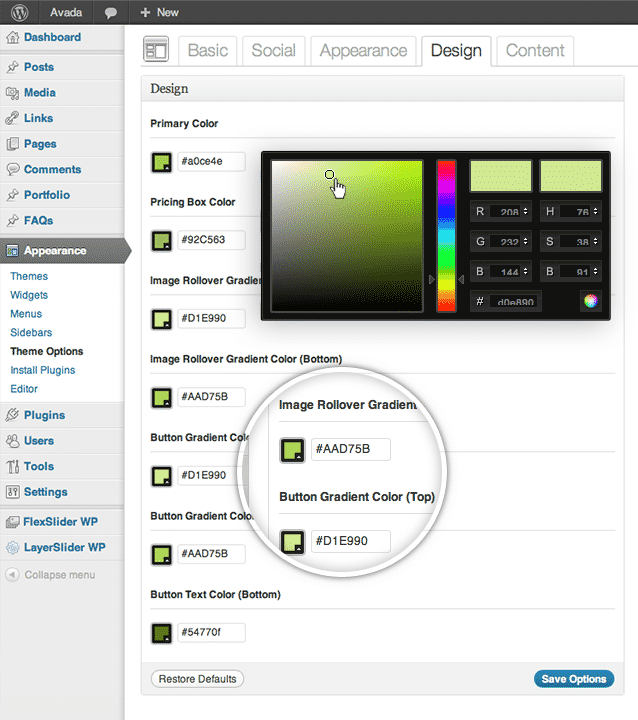Open Theme Options submenu link
This screenshot has width=638, height=720.
(46, 351)
